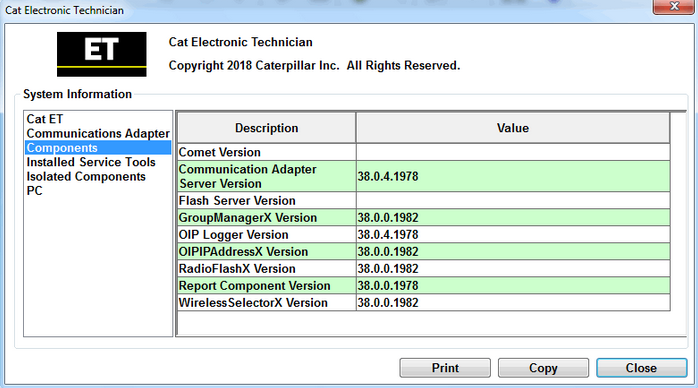Select Cat ET in the list

[45, 119]
